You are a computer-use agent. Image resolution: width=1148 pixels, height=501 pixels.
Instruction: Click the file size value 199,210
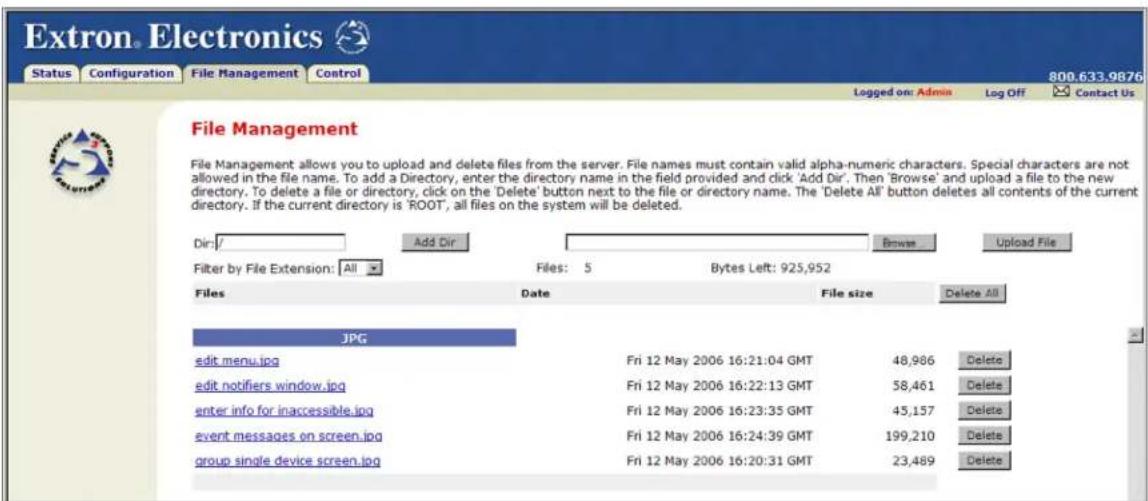(x=911, y=437)
